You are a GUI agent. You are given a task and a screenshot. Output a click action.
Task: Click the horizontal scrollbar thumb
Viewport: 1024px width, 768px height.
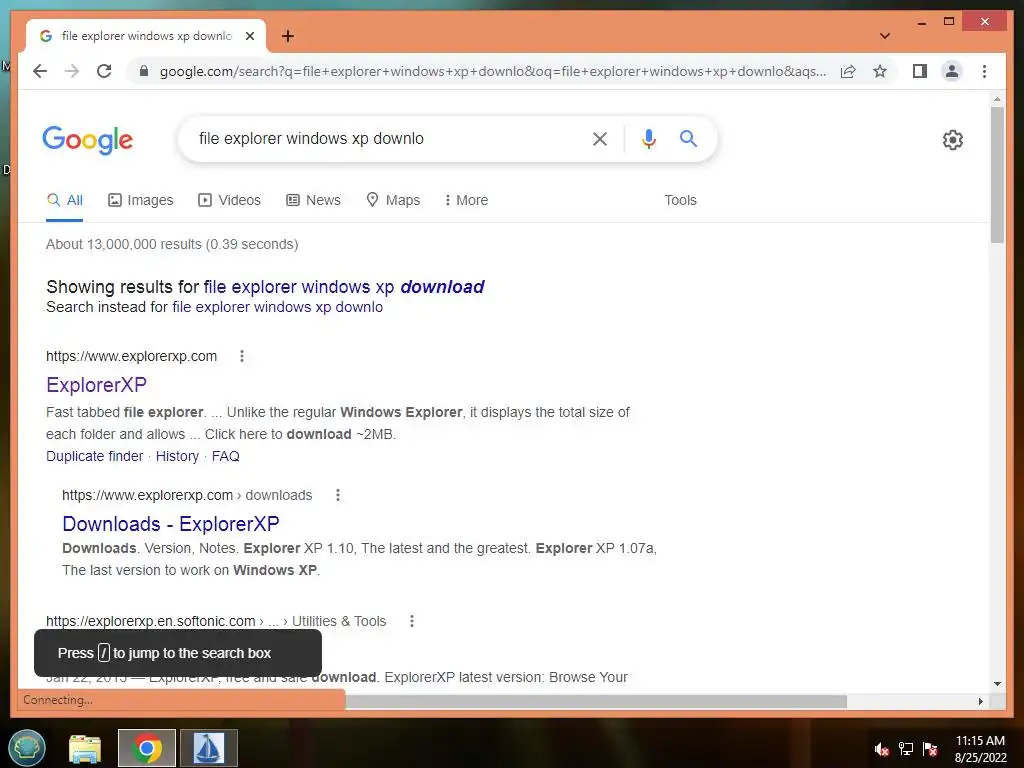(x=596, y=701)
